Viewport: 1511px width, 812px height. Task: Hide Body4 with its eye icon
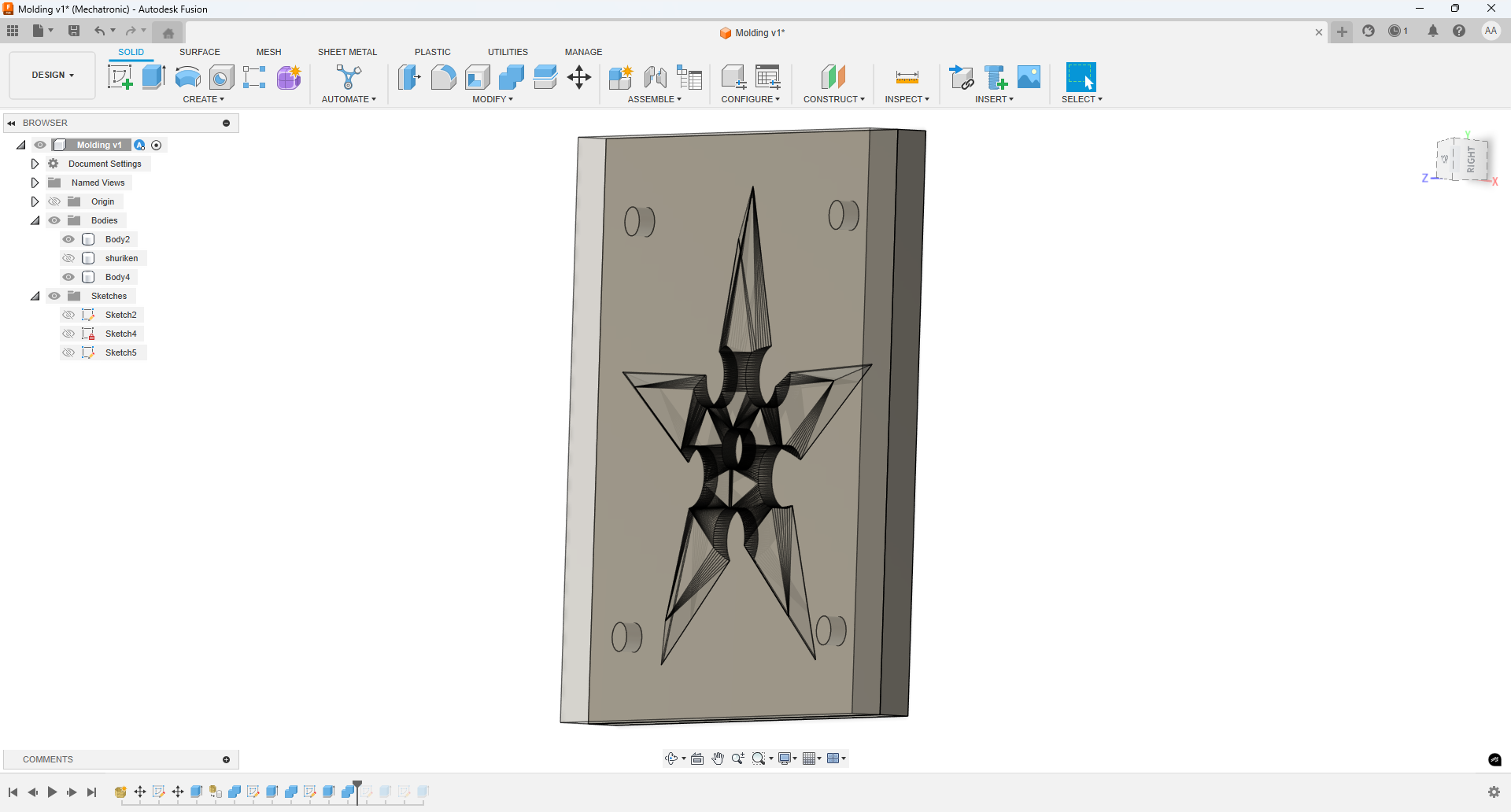tap(68, 277)
